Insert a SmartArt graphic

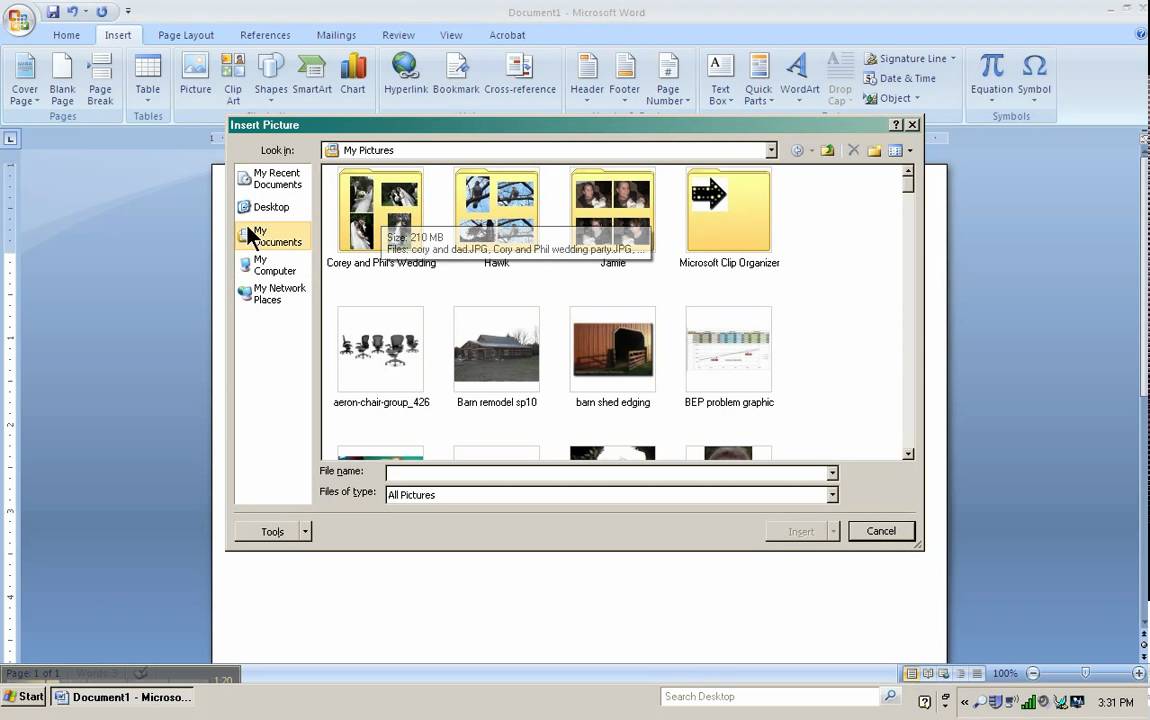click(312, 73)
